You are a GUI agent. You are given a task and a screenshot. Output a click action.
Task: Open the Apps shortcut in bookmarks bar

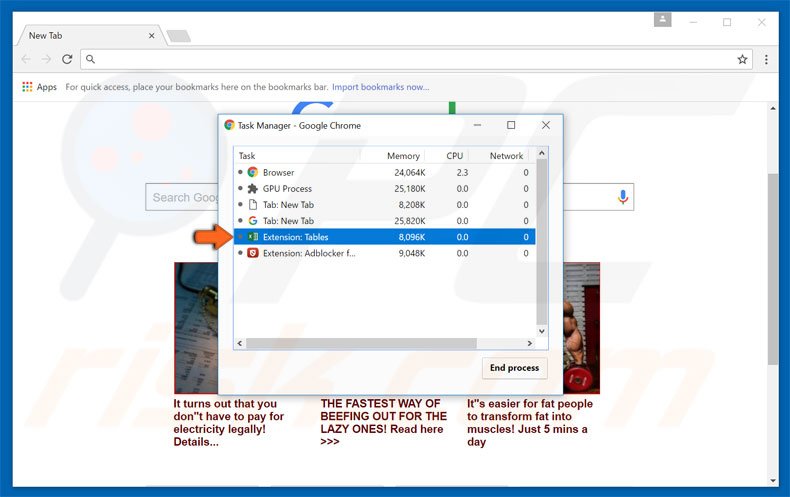click(x=39, y=87)
